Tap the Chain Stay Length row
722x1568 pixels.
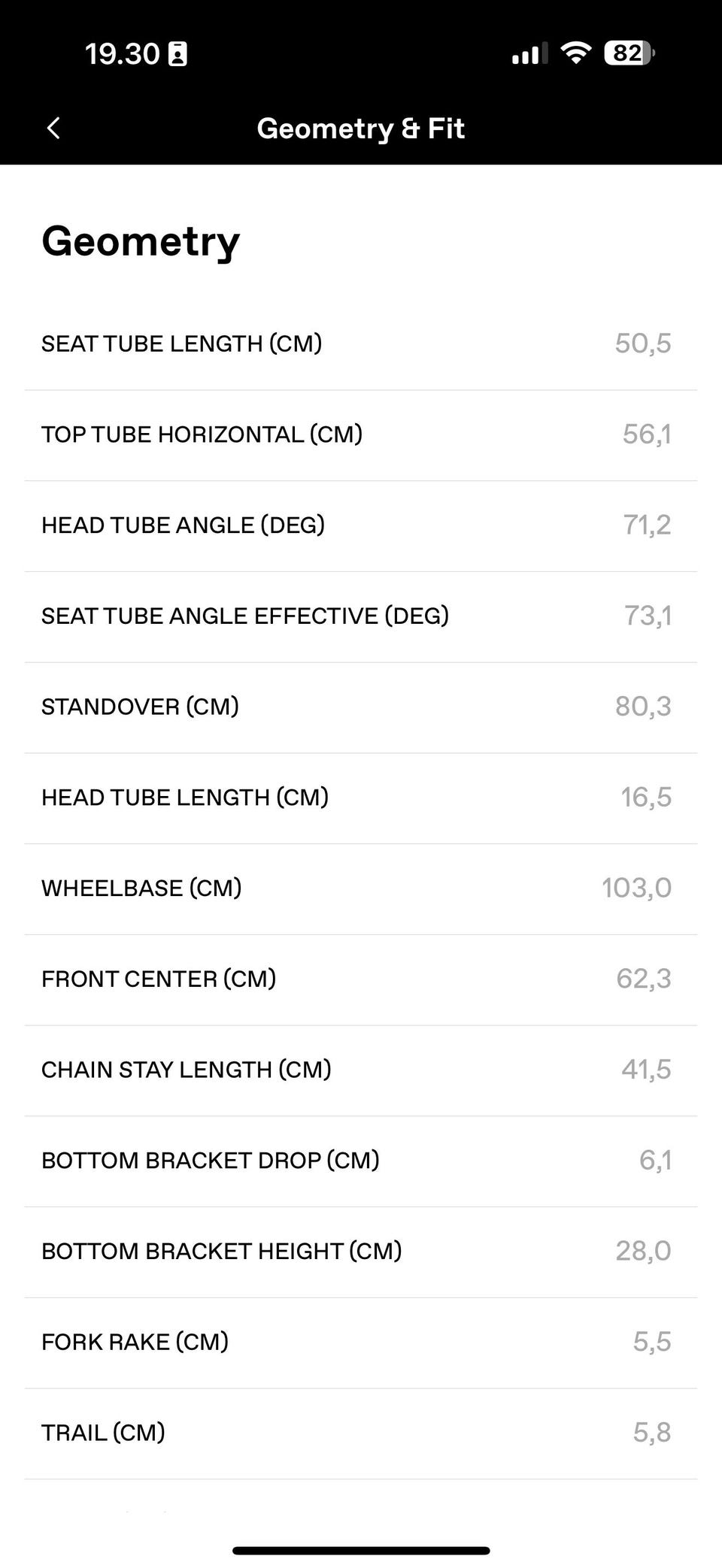(x=361, y=1071)
